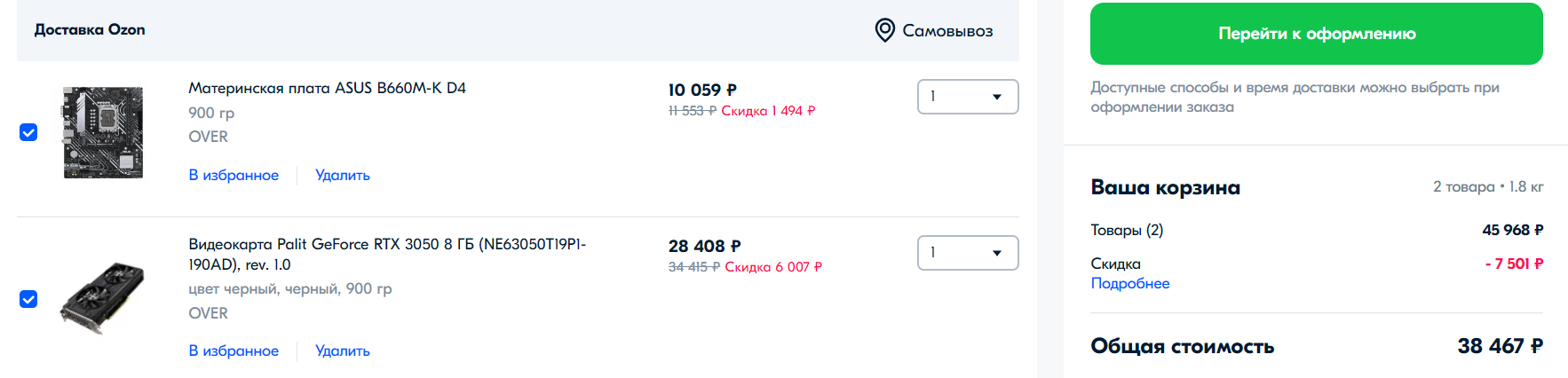Open the ASUS motherboard product thumbnail

point(103,132)
